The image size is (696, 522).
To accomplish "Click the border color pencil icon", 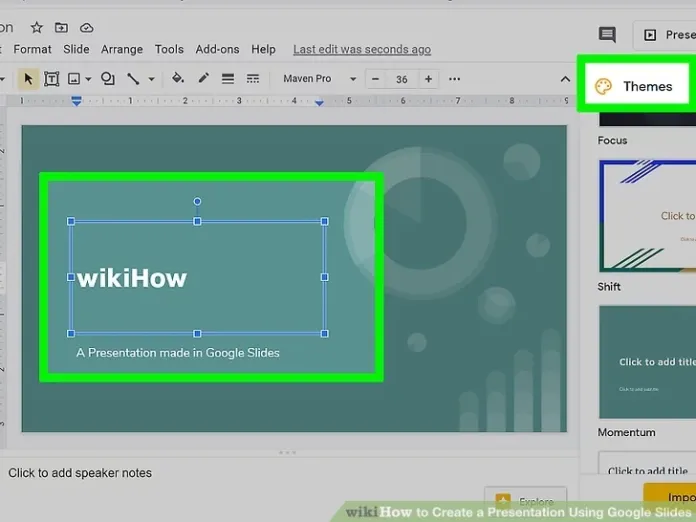I will pyautogui.click(x=203, y=79).
